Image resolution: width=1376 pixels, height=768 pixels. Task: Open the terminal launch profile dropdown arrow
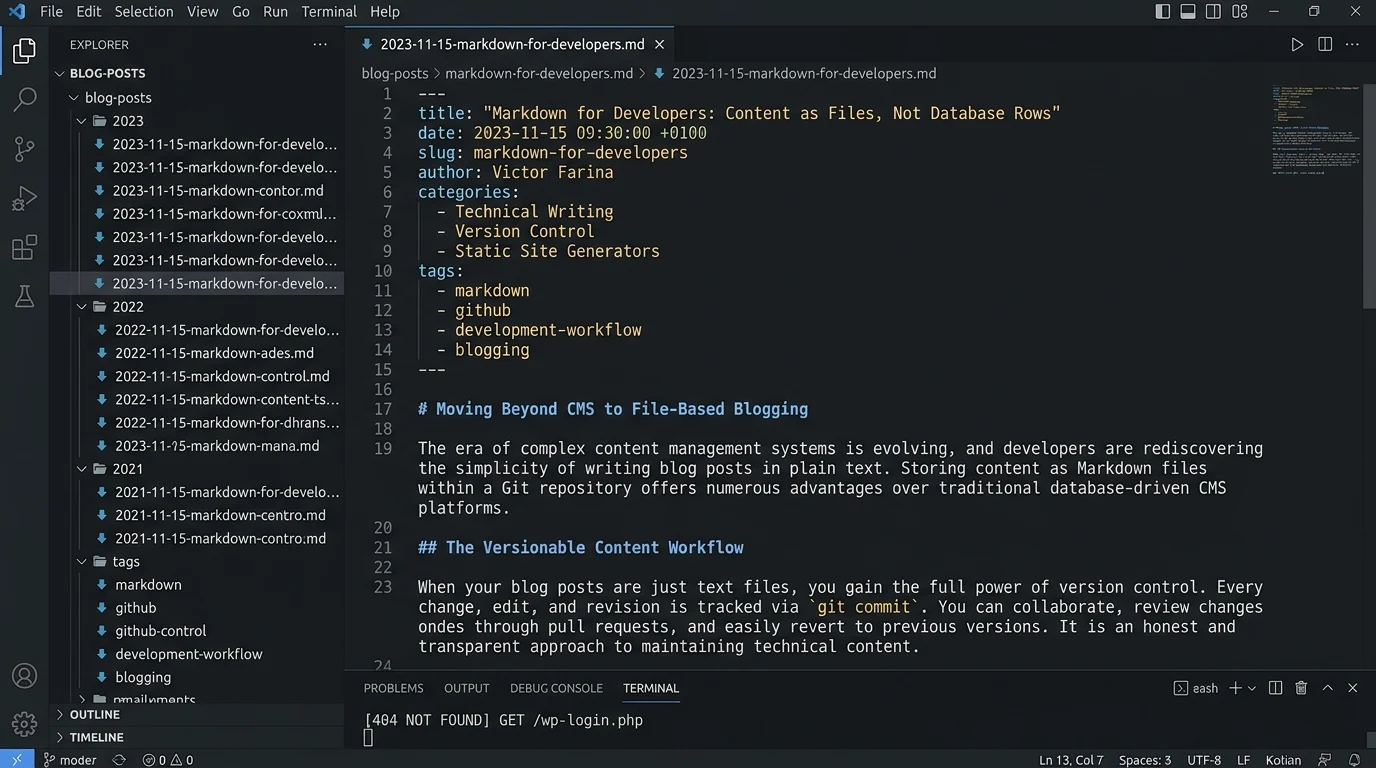pyautogui.click(x=1252, y=688)
